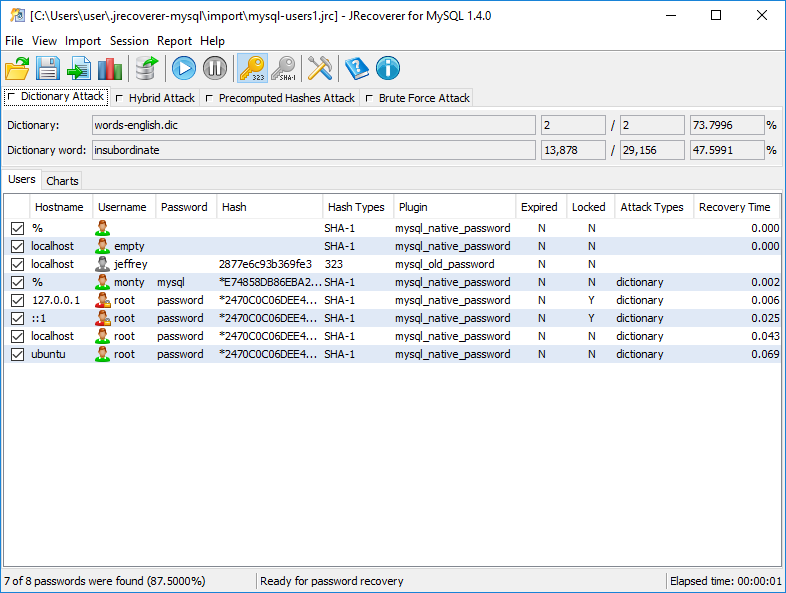Click the locked user icon for ::1 root

click(103, 318)
